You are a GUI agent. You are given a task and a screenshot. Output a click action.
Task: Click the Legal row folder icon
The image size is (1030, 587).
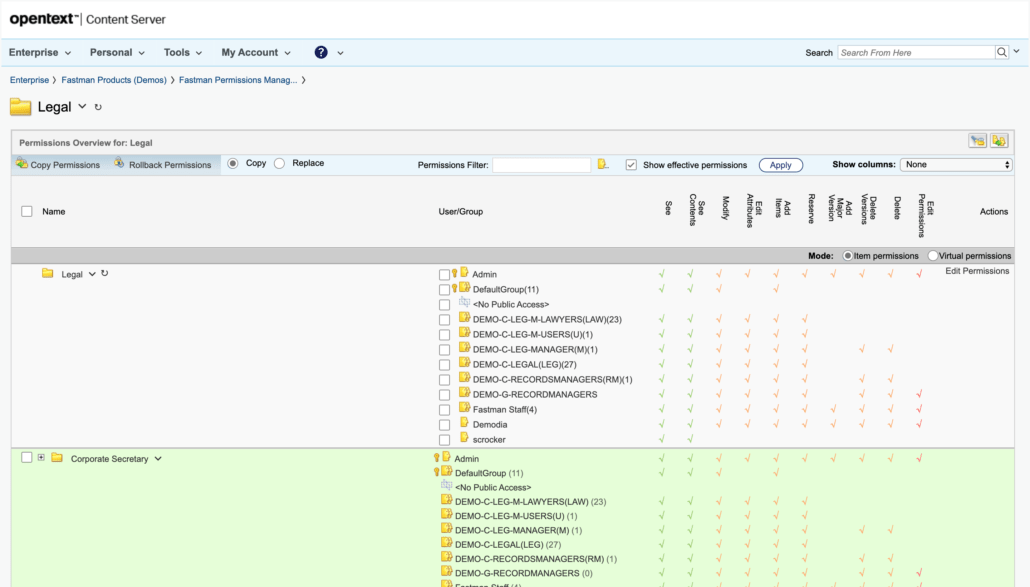47,273
